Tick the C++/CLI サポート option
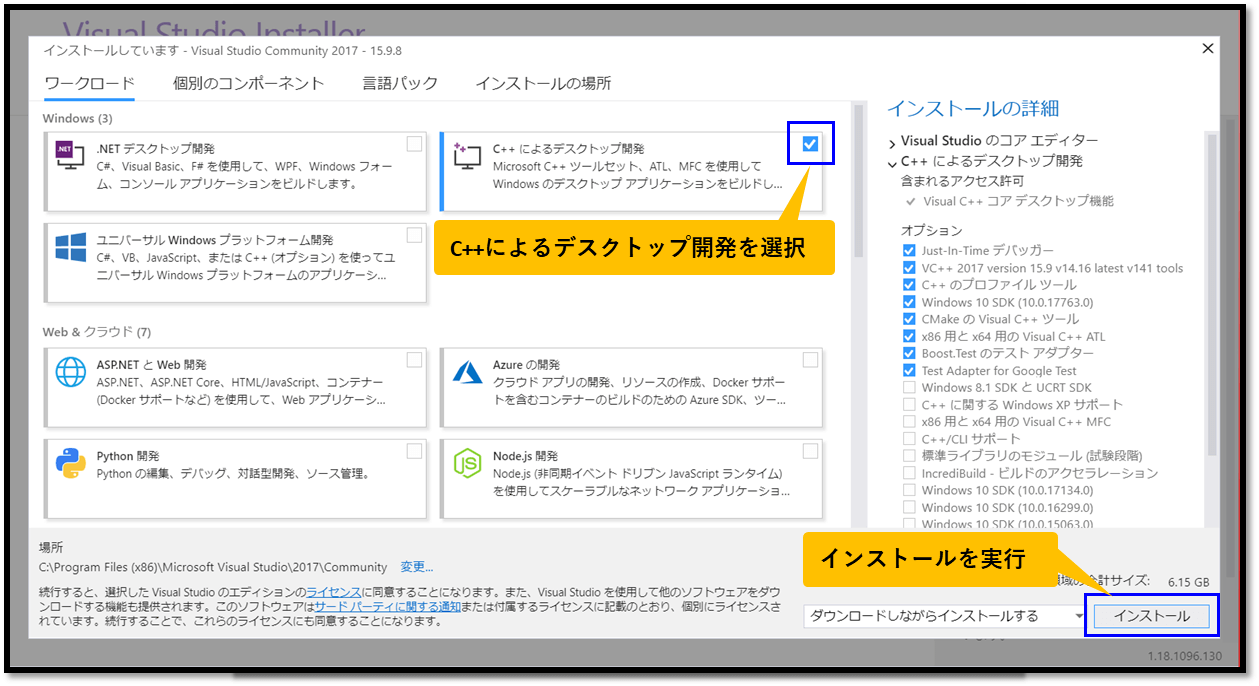Screen dimensions: 1259x686 909,439
